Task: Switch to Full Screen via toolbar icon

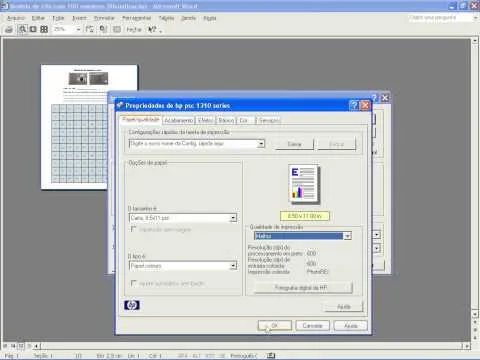Action: [117, 29]
